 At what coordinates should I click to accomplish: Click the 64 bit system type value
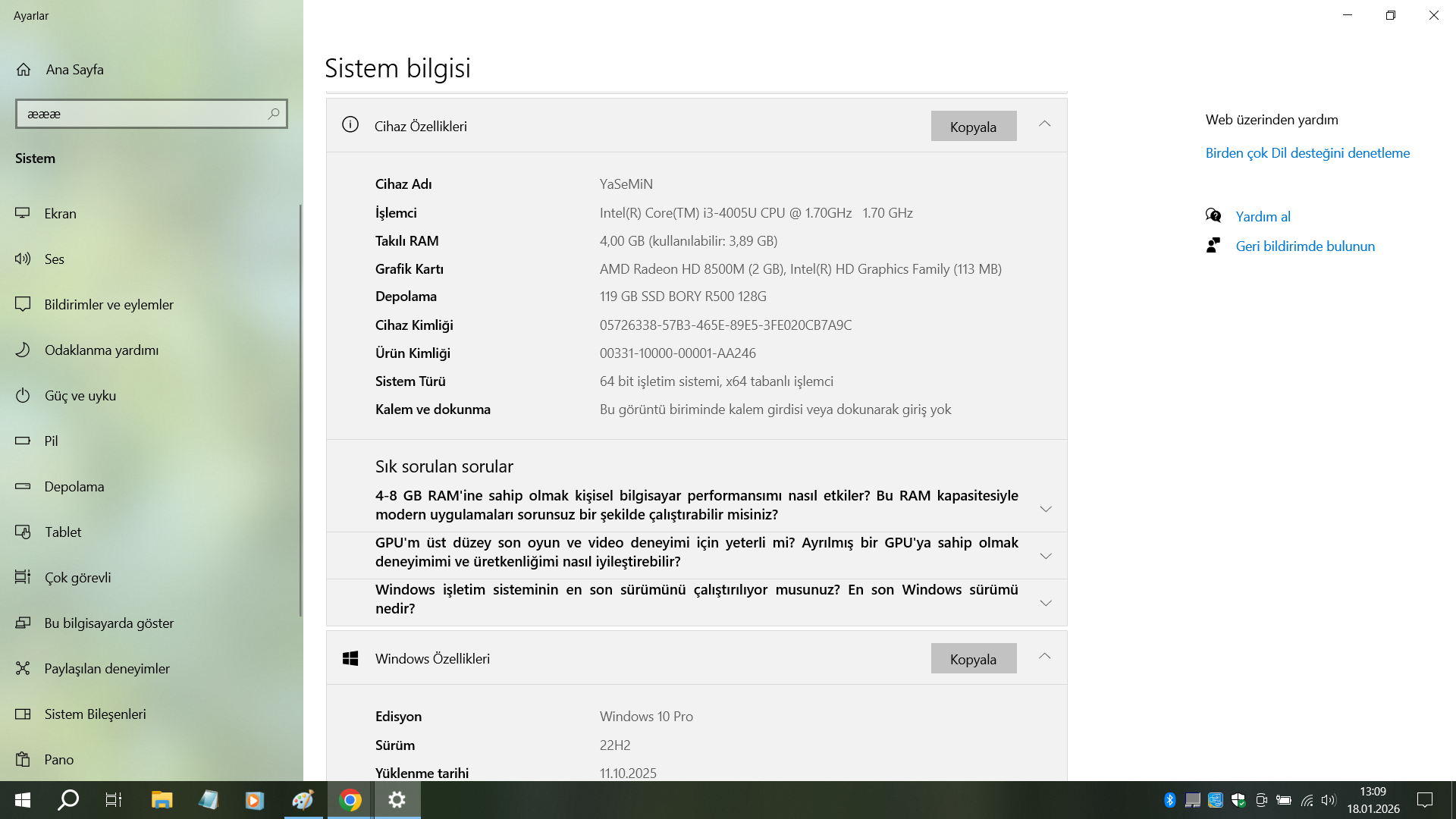(x=717, y=381)
